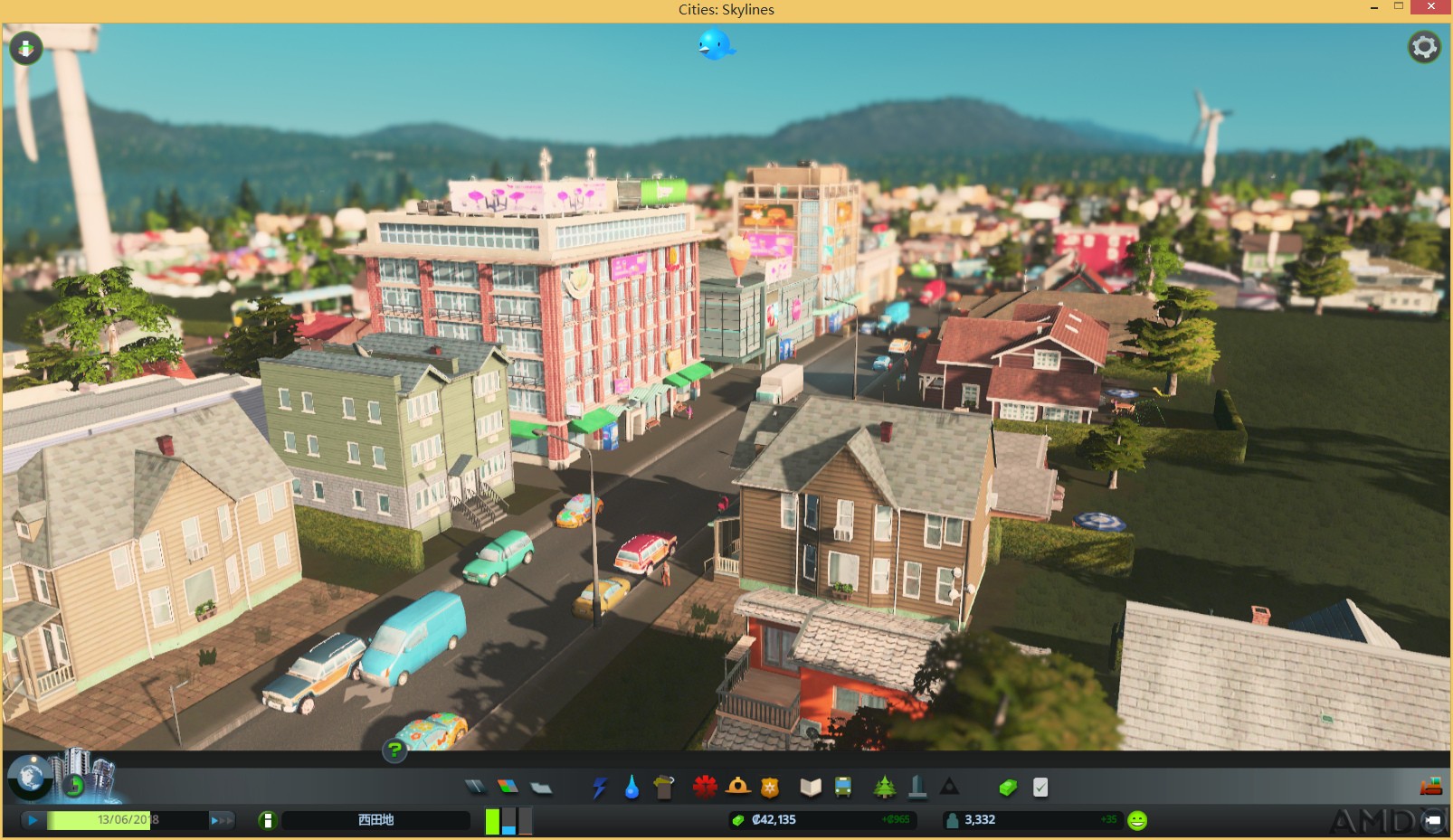Open the city info button

click(267, 820)
